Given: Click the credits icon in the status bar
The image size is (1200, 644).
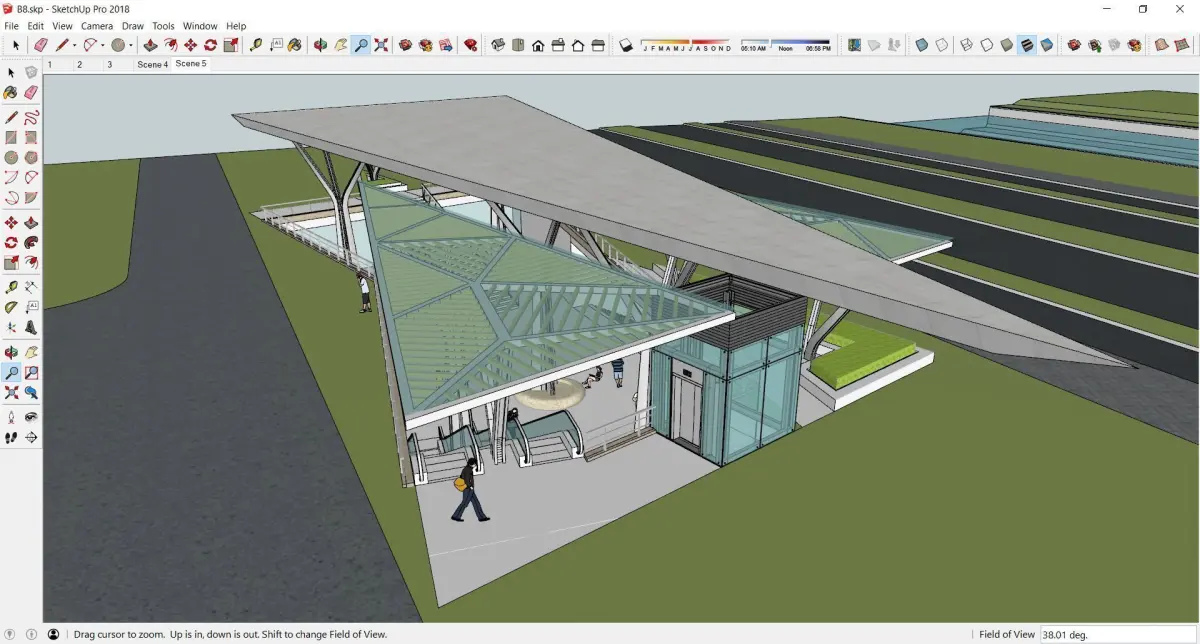Looking at the screenshot, I should coord(32,634).
